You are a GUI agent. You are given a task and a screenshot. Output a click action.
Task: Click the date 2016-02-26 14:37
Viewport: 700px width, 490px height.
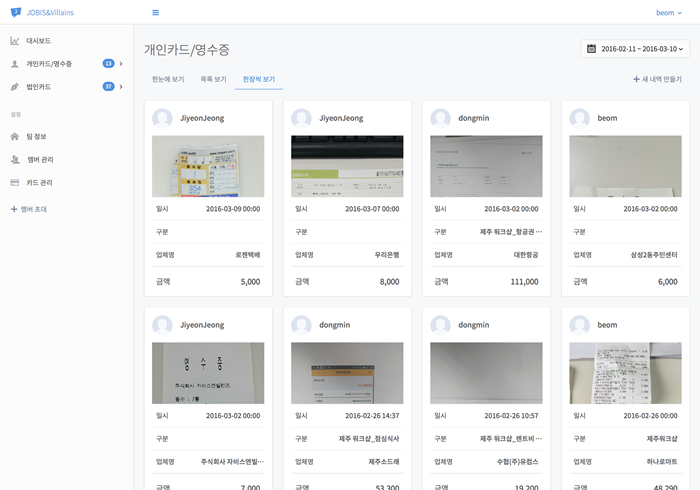[x=372, y=415]
